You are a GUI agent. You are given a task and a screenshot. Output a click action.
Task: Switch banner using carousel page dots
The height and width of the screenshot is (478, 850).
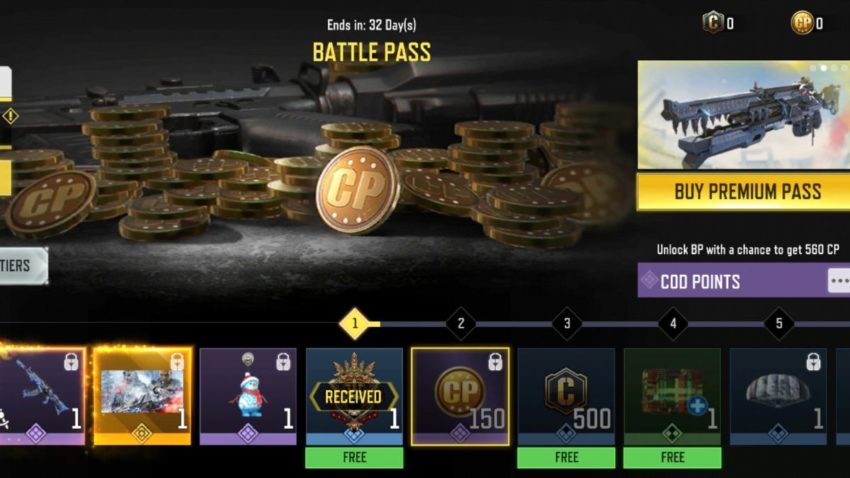(x=828, y=68)
